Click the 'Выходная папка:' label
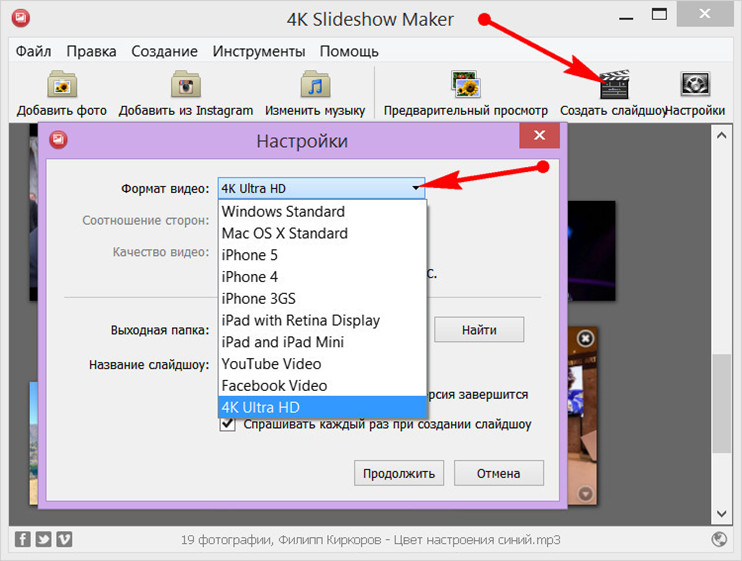Screen dimensions: 742x561 pos(160,330)
